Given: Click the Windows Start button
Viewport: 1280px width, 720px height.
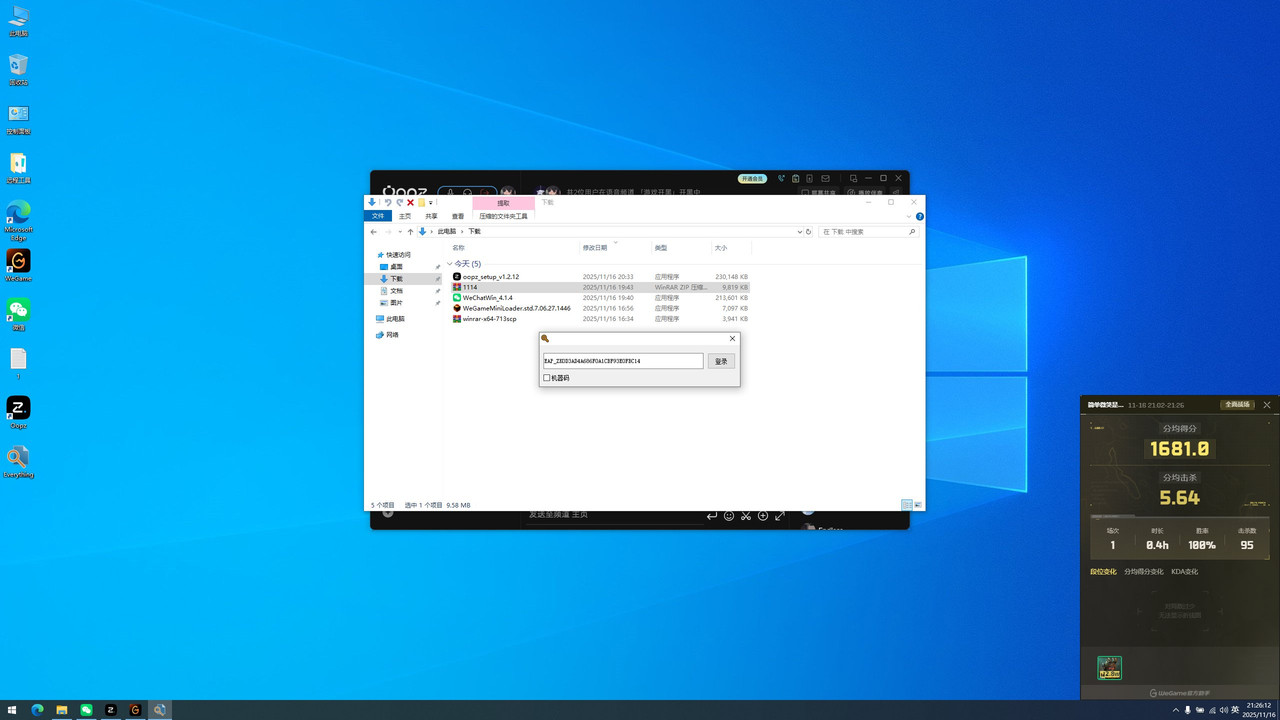Looking at the screenshot, I should (12, 710).
